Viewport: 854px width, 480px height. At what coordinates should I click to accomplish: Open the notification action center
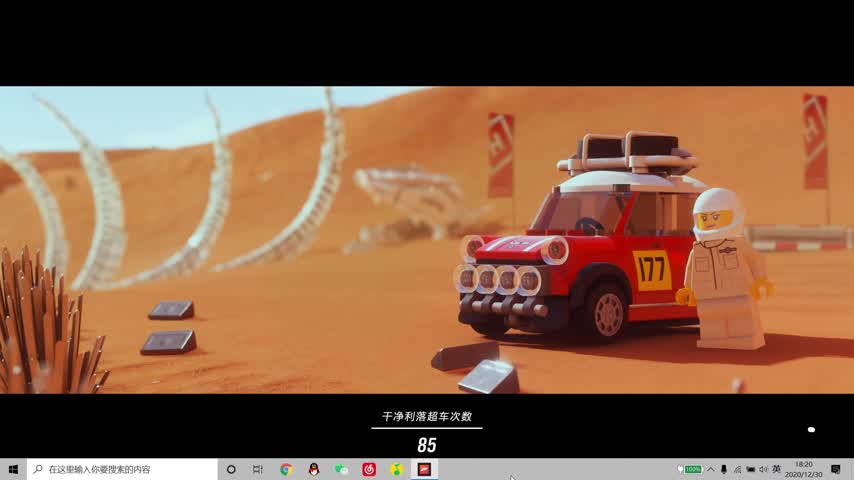pyautogui.click(x=836, y=469)
